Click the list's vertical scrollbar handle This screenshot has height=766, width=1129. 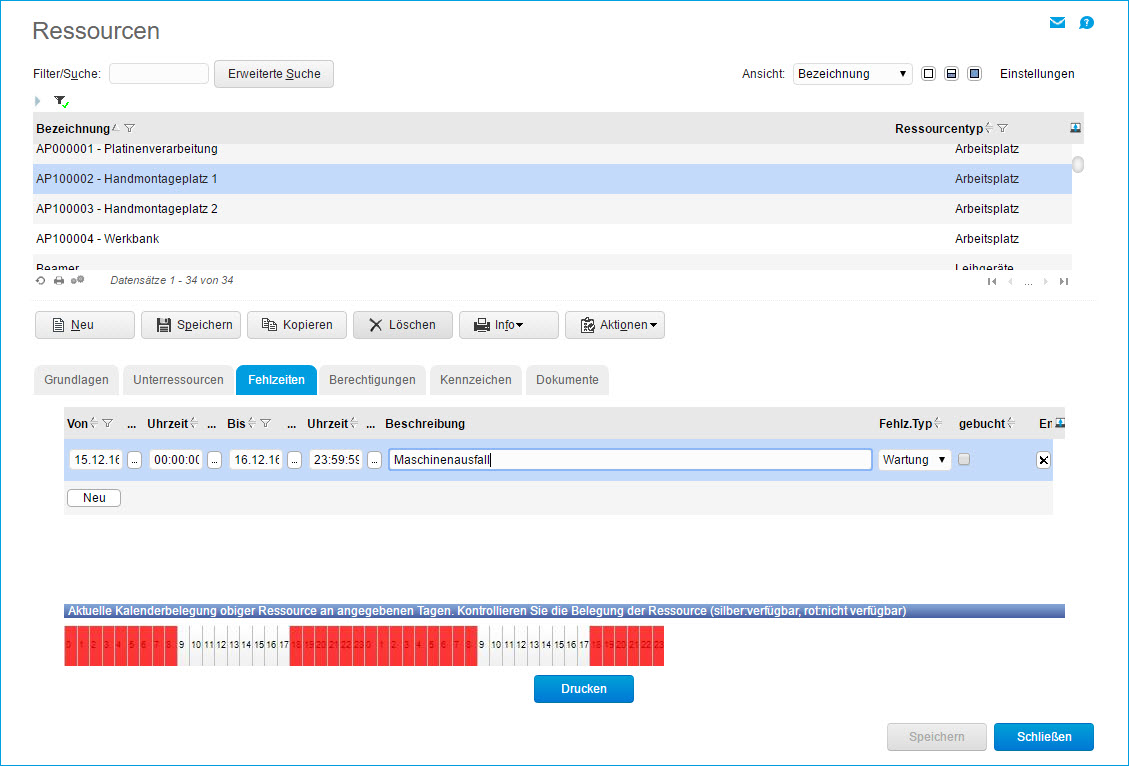click(x=1078, y=165)
